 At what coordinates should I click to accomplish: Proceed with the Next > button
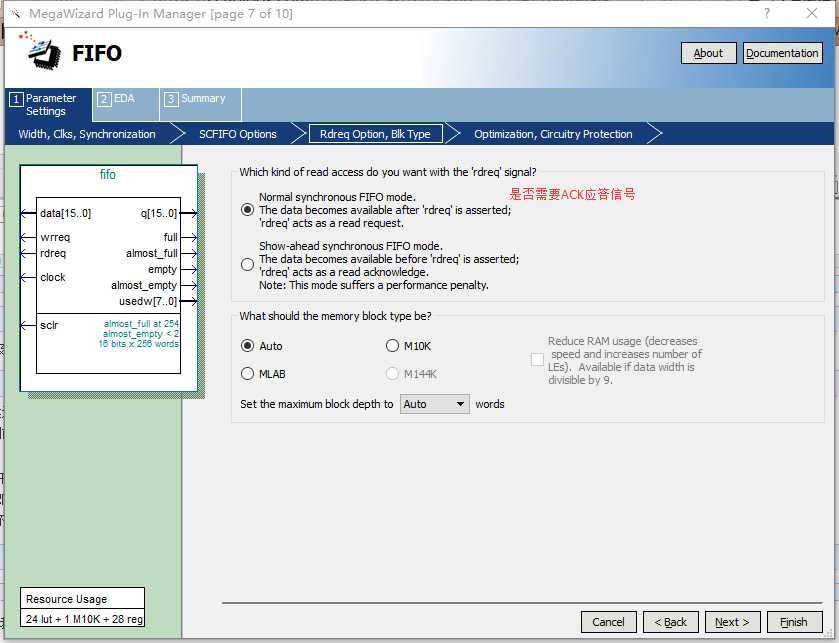coord(733,622)
